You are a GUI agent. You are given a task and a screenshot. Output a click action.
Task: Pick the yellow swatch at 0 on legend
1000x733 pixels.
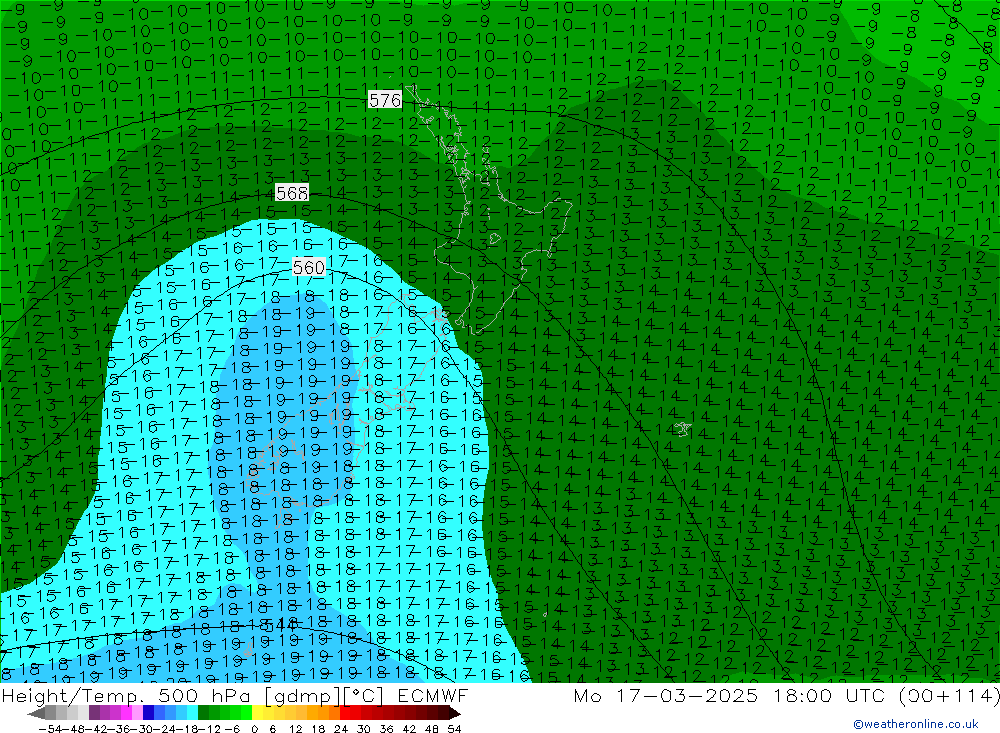258,713
